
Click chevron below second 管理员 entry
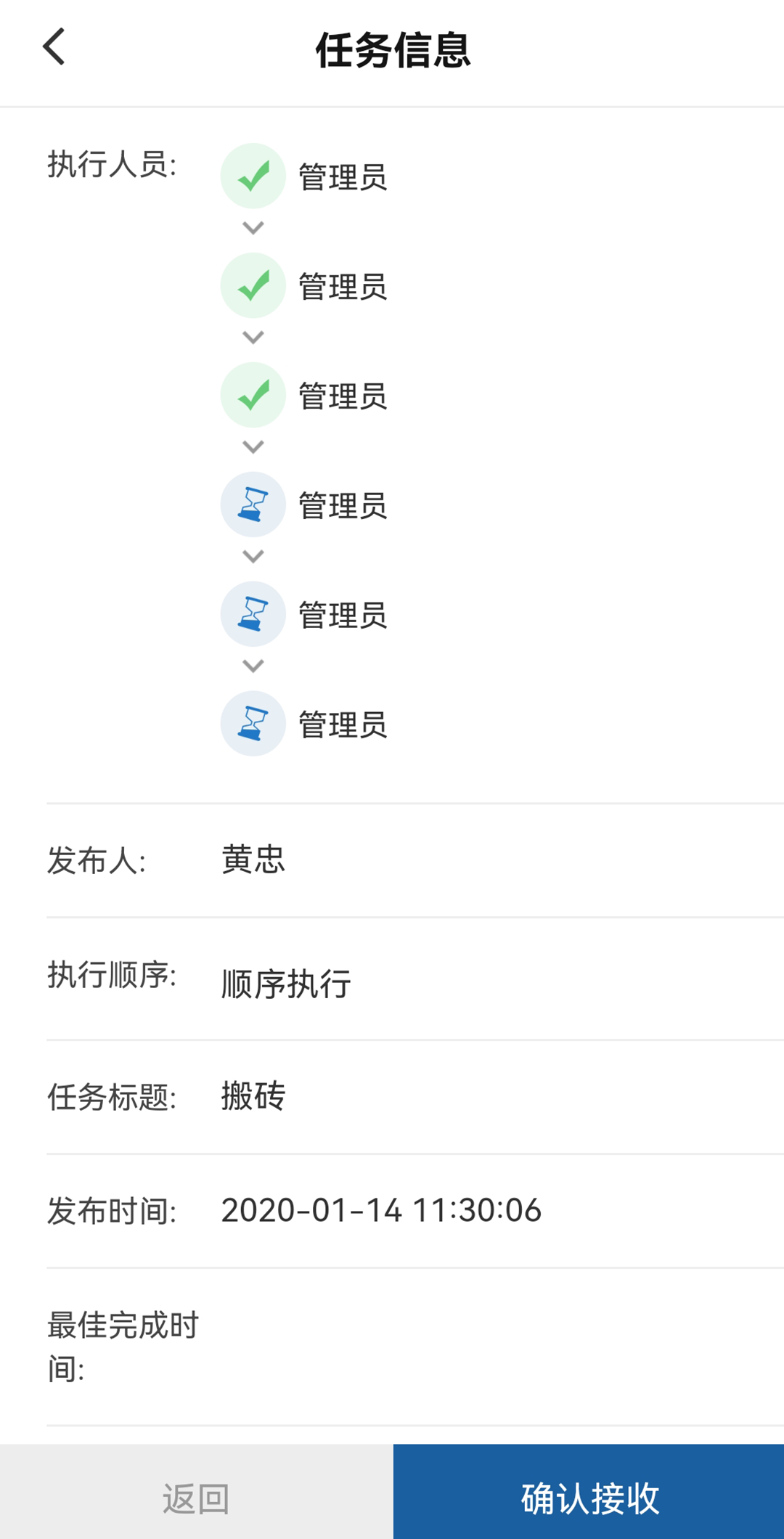click(x=253, y=338)
